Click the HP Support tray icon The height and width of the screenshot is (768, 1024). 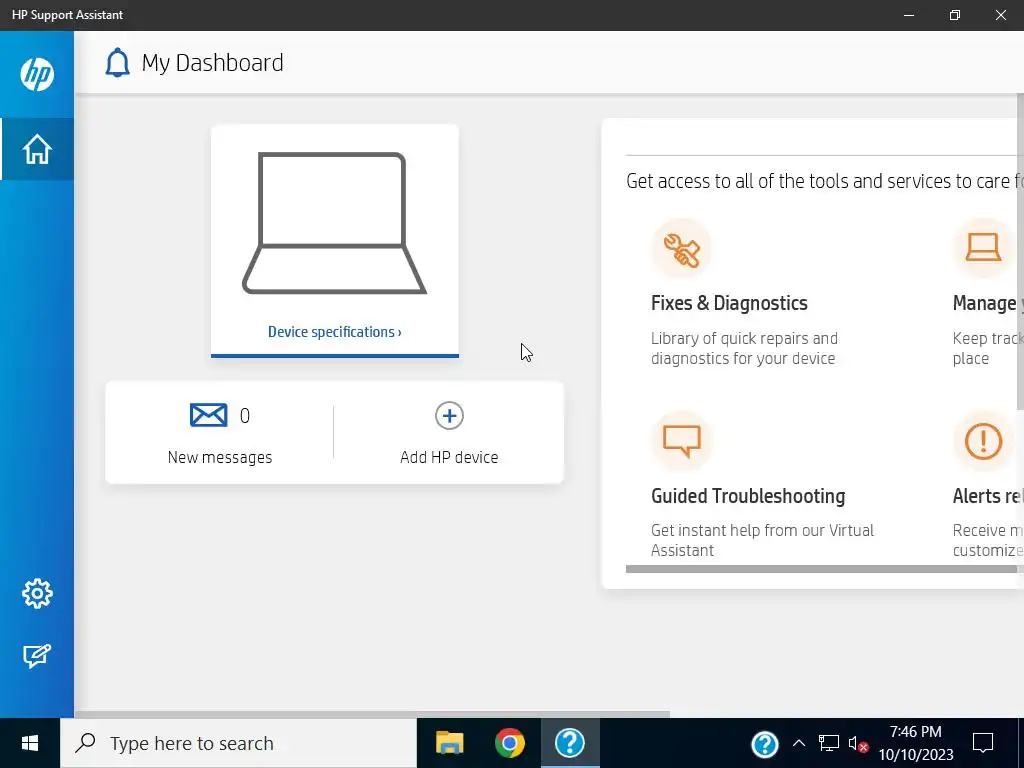[x=765, y=744]
